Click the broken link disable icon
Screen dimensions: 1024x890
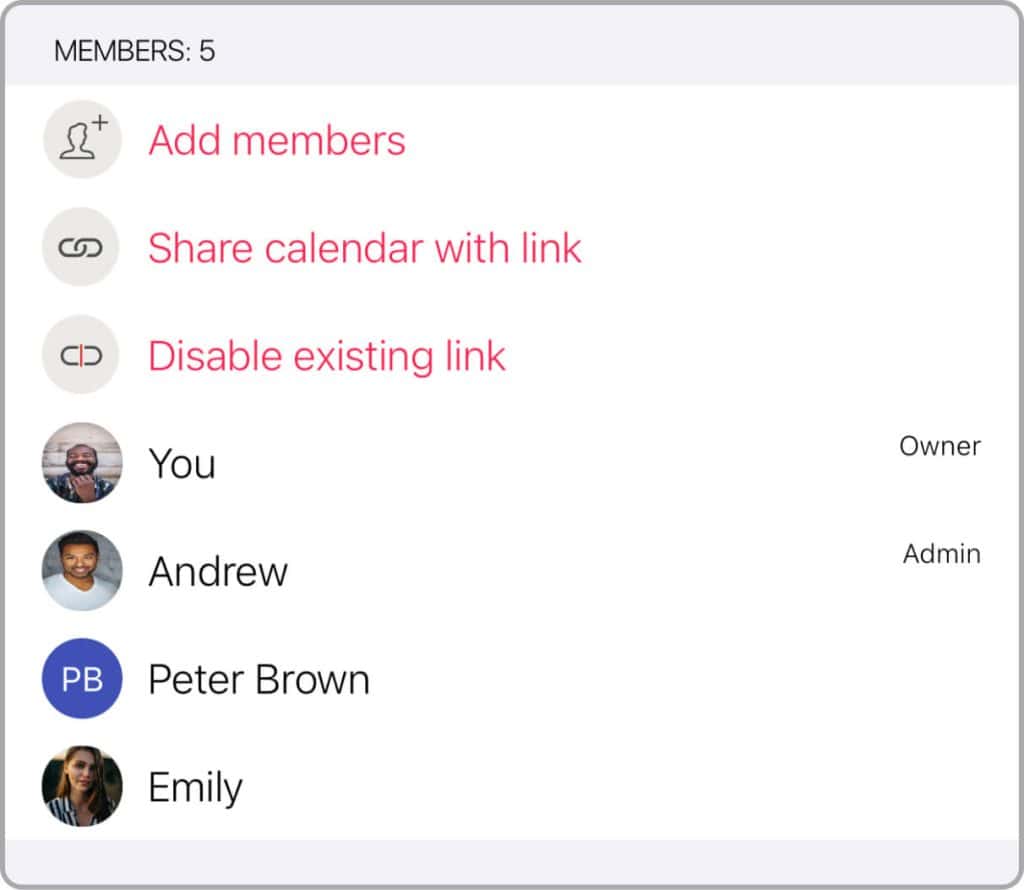tap(81, 355)
